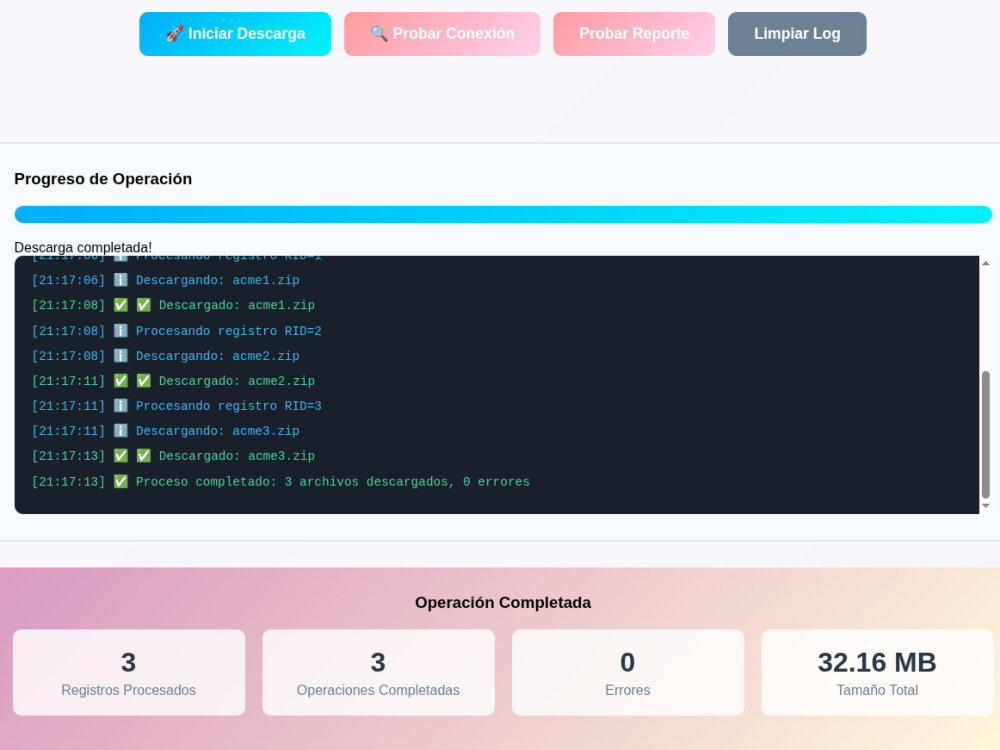
Task: Click log line 'Descargado: acme3.zip'
Action: point(237,456)
